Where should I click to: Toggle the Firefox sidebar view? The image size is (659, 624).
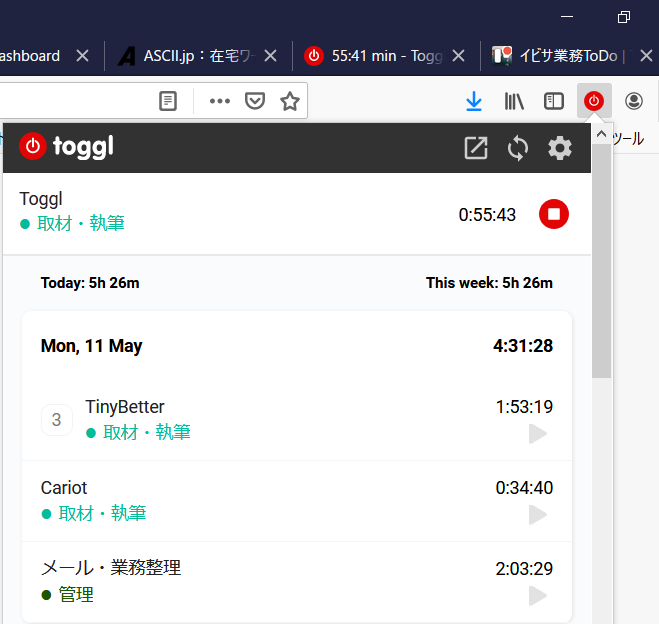[x=554, y=101]
